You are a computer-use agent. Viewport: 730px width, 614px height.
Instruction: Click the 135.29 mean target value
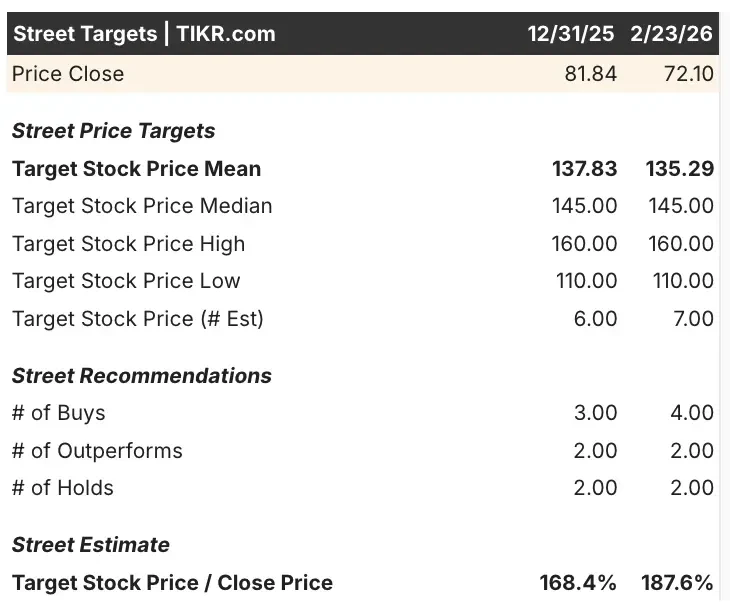(679, 169)
